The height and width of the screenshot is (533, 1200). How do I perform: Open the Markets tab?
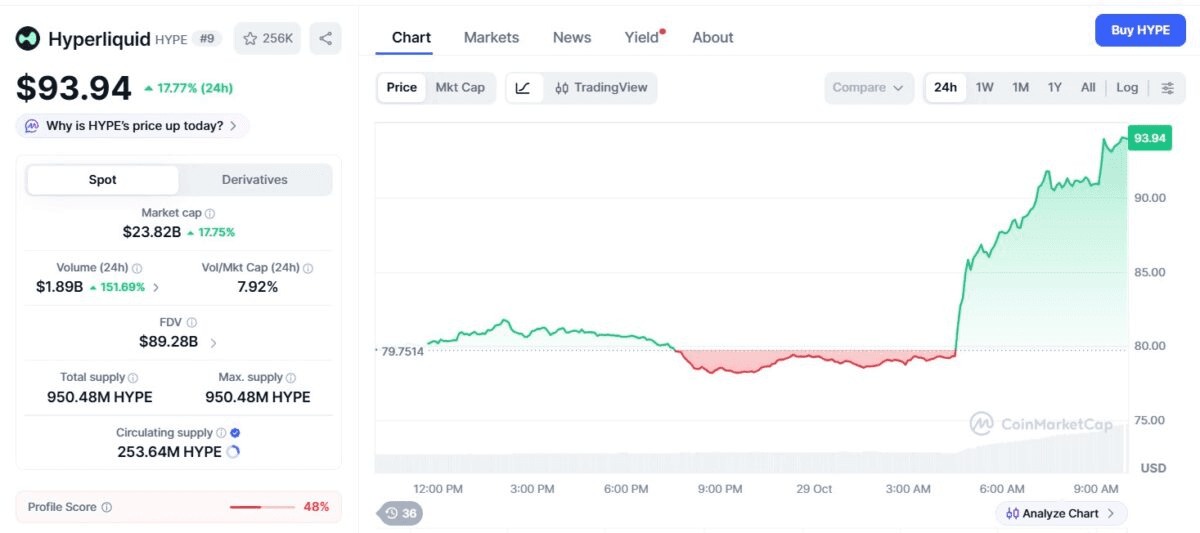pos(491,38)
